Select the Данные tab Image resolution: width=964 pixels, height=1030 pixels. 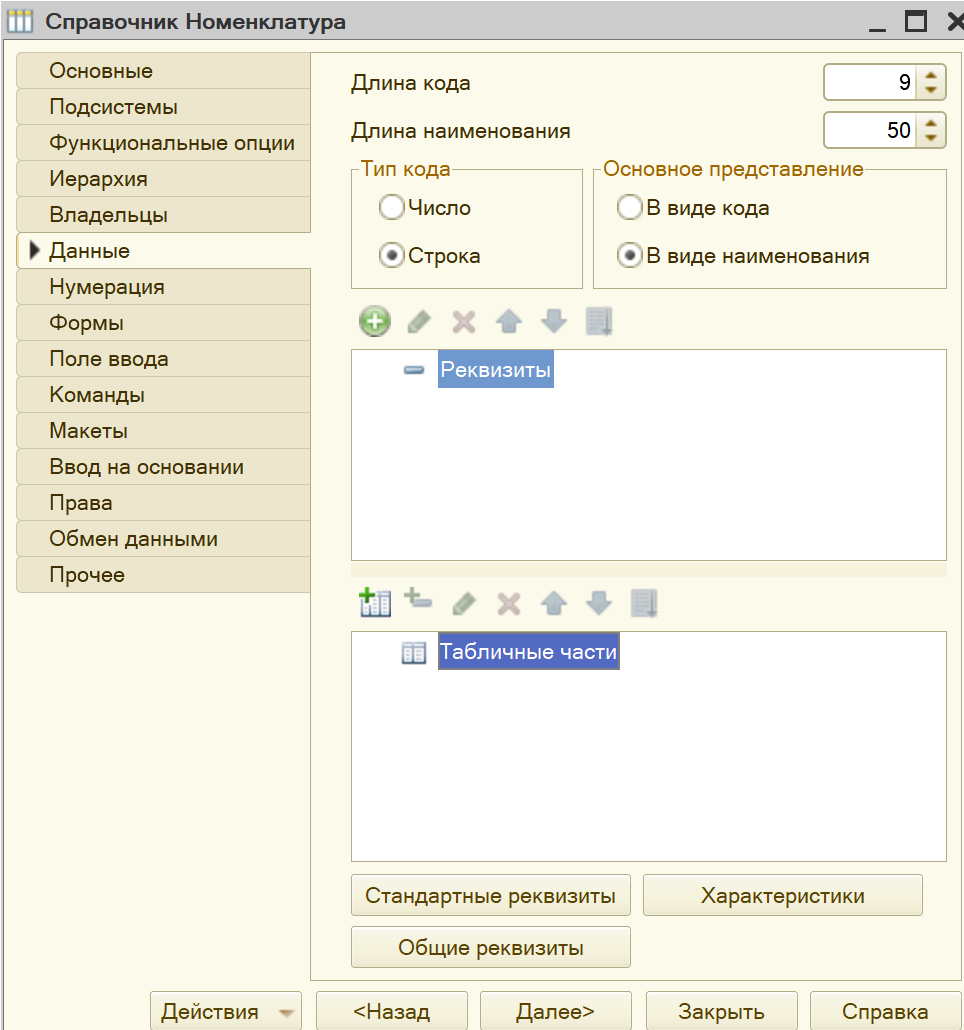pyautogui.click(x=164, y=251)
